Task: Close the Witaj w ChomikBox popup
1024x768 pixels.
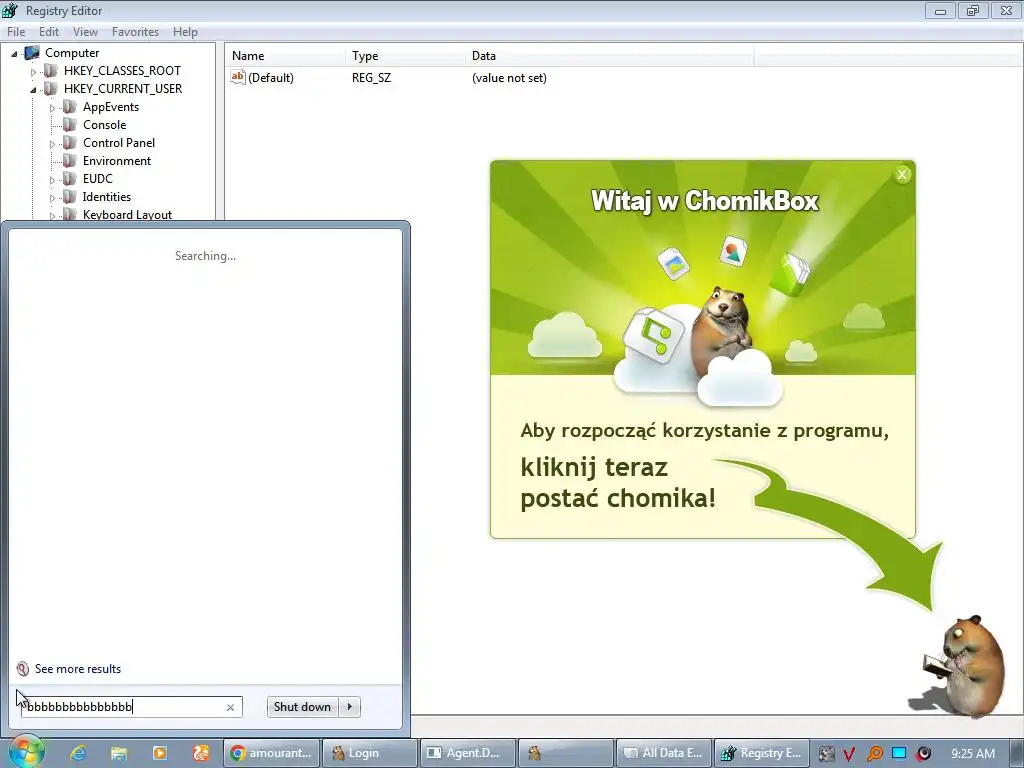Action: [x=902, y=174]
